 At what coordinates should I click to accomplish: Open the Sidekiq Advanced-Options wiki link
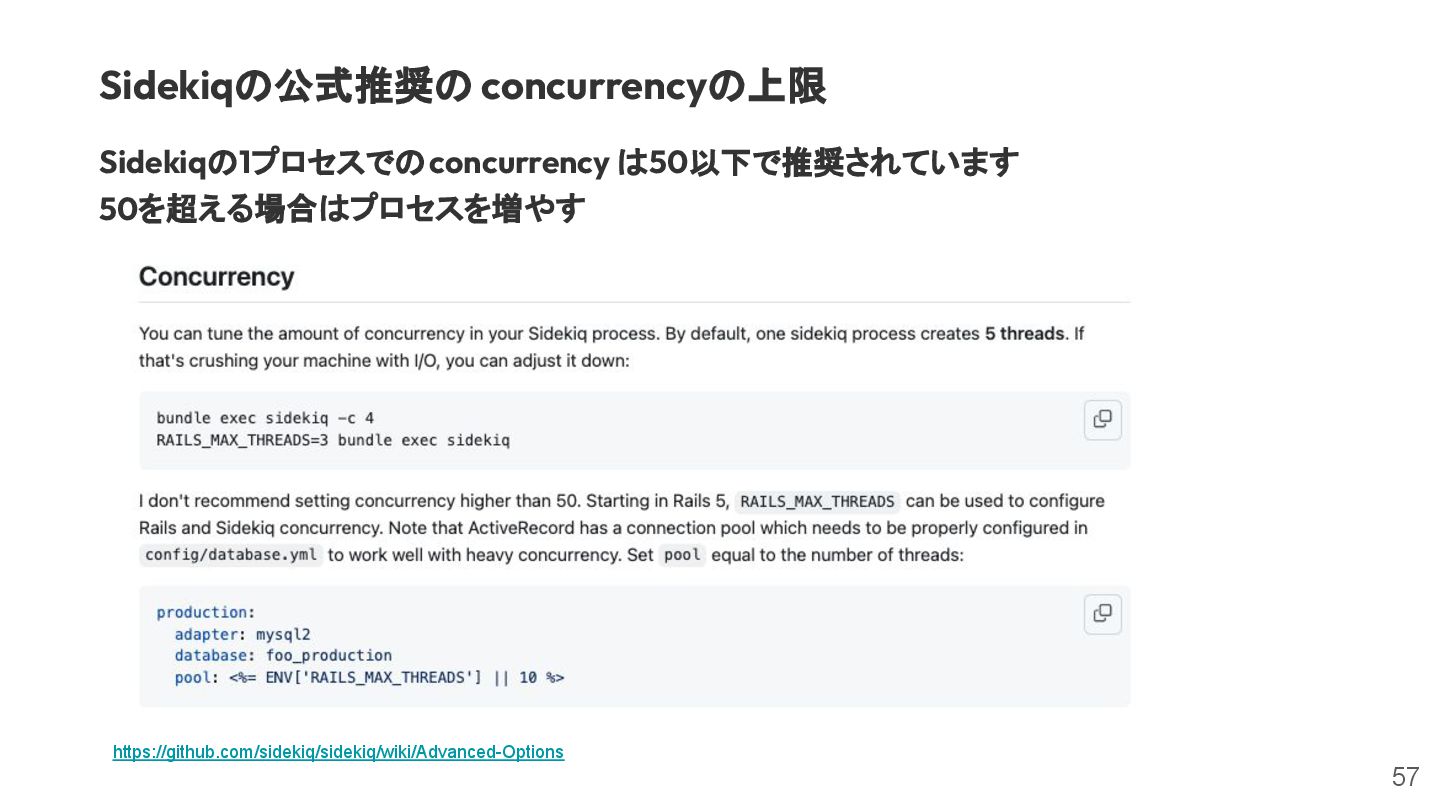[338, 751]
